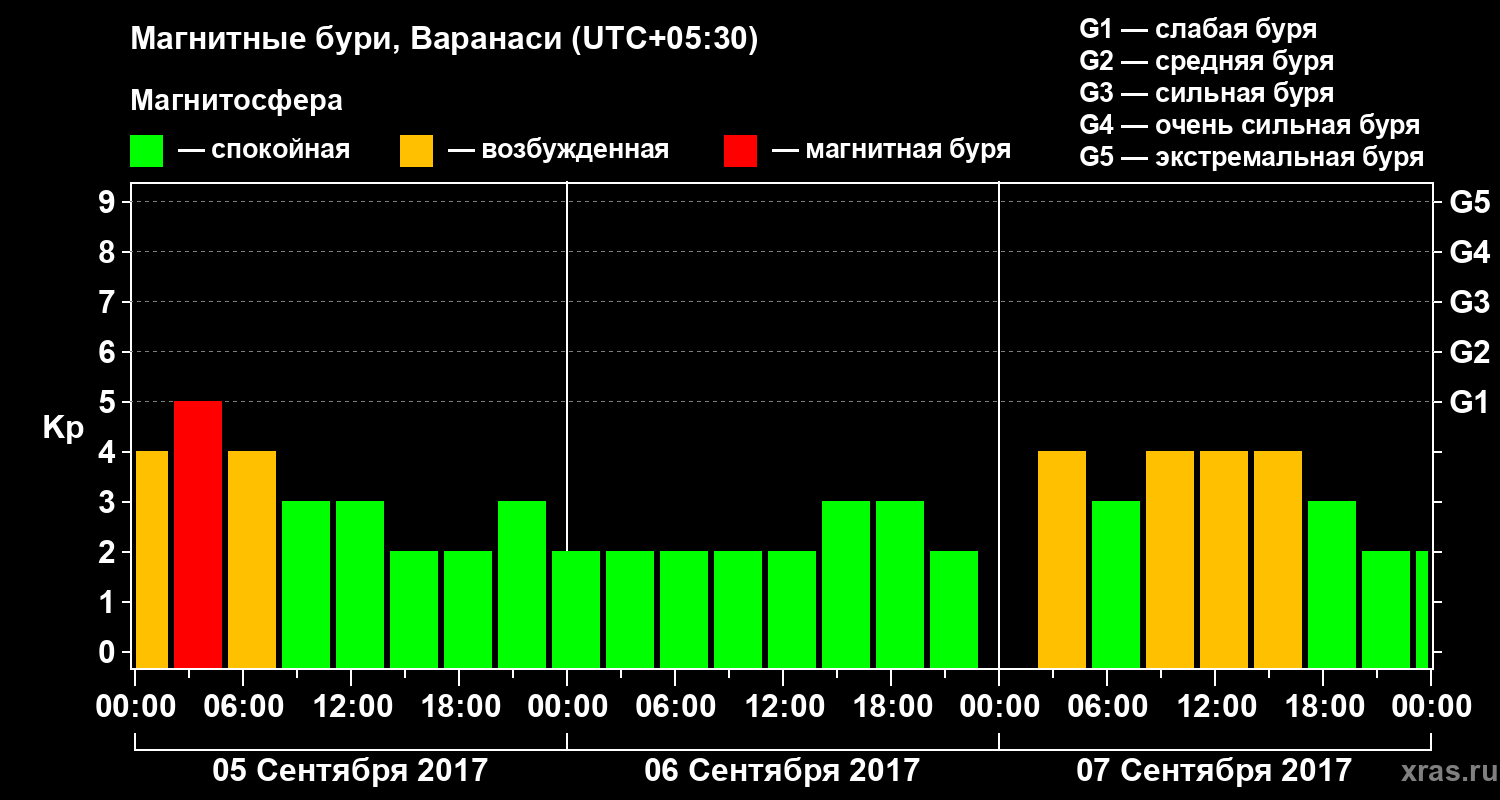Click the 'G4 — очень сильная буря' legend line

click(x=1249, y=125)
